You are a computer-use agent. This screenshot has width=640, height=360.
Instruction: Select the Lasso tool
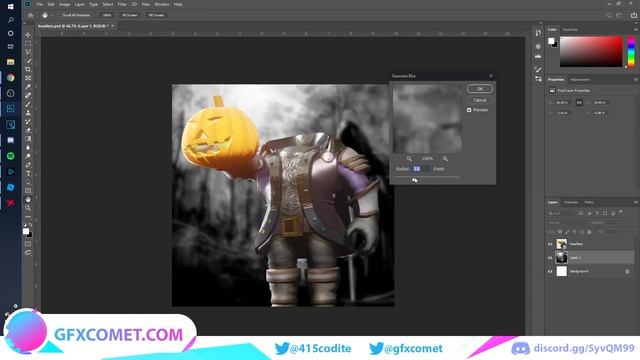pyautogui.click(x=28, y=52)
